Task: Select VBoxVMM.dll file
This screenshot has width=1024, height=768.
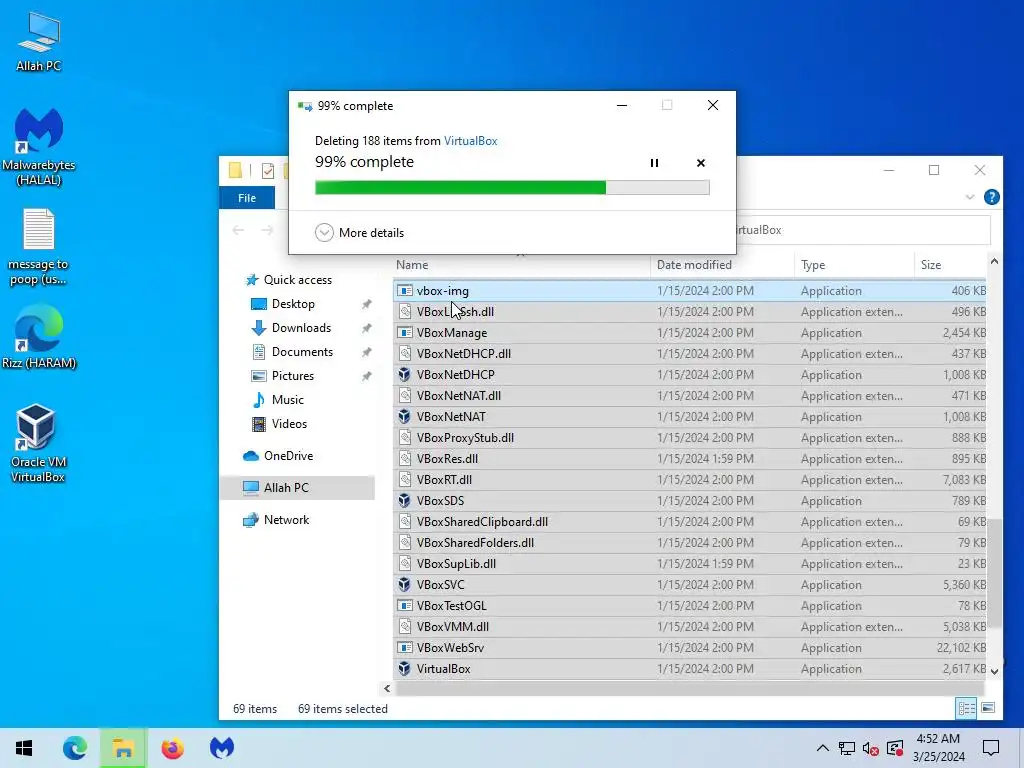Action: tap(690, 626)
